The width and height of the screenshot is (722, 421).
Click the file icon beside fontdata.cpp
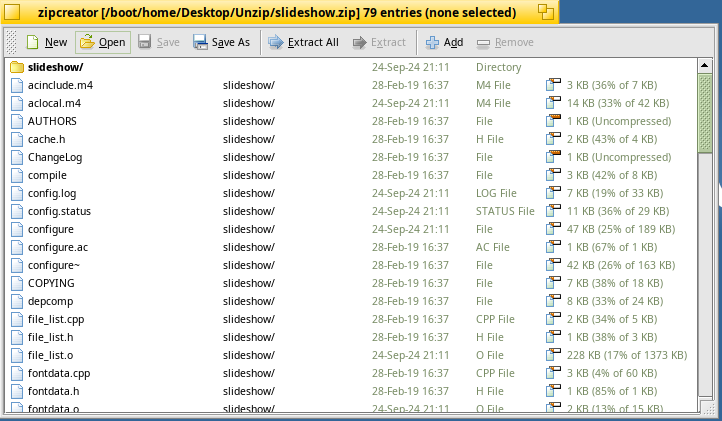point(17,373)
